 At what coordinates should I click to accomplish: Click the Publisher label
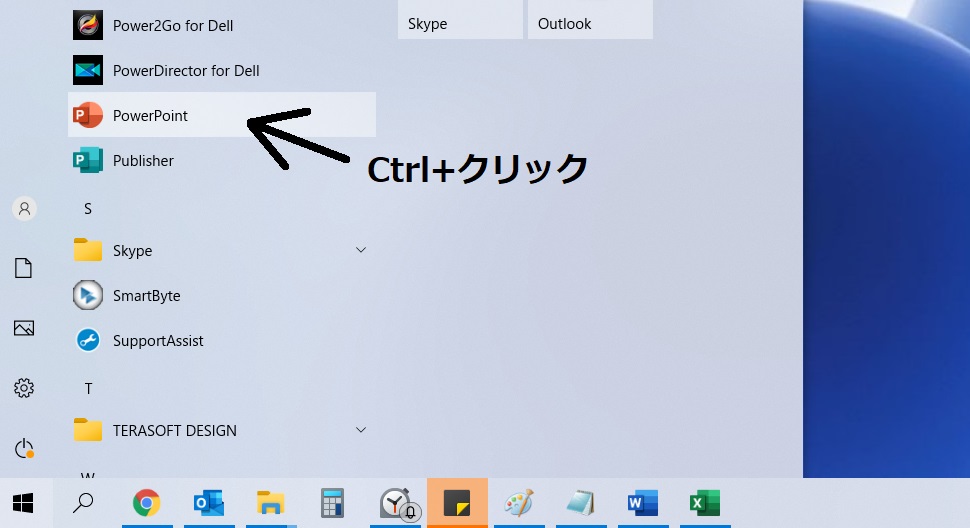144,161
